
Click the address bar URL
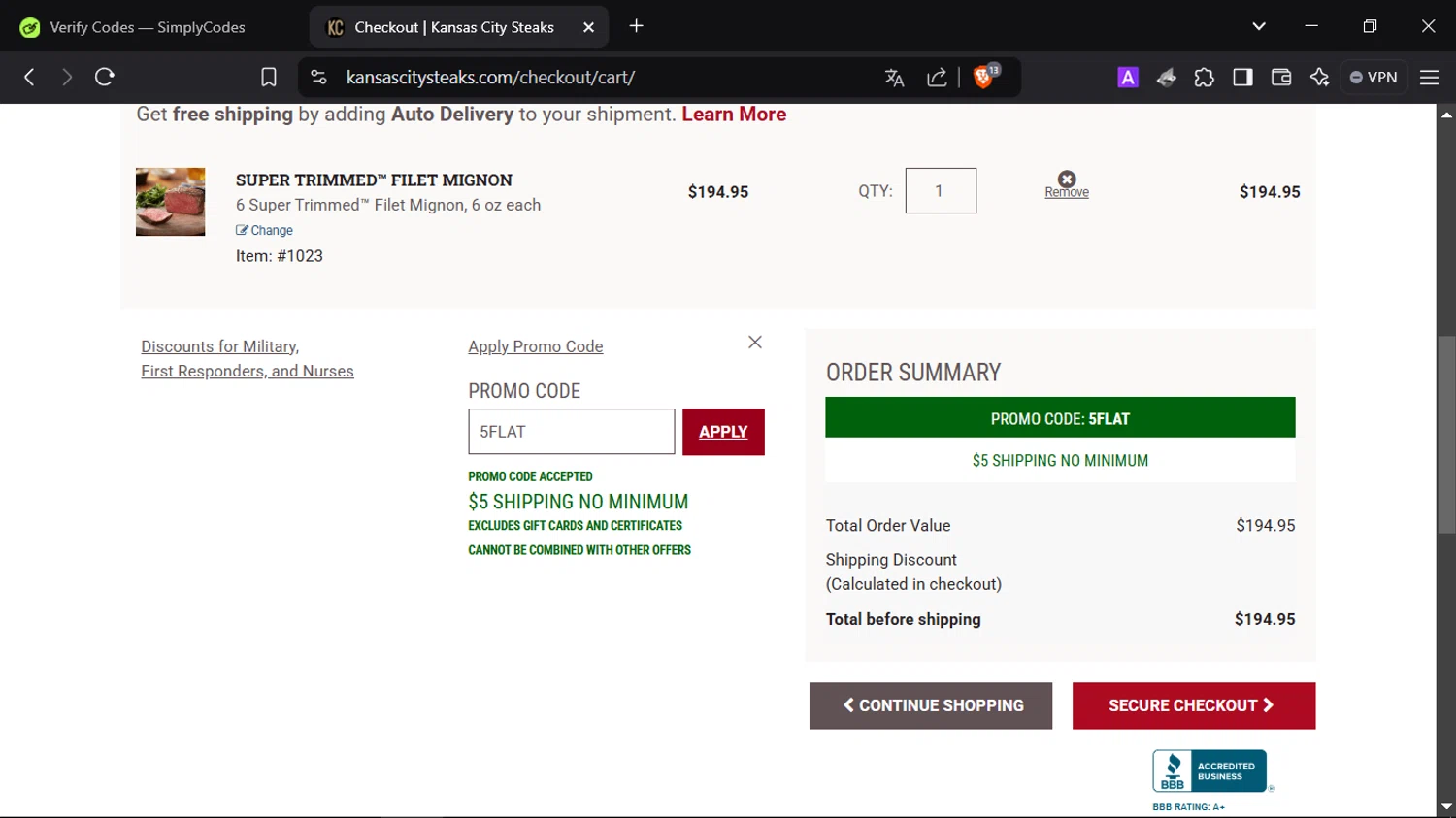490,78
